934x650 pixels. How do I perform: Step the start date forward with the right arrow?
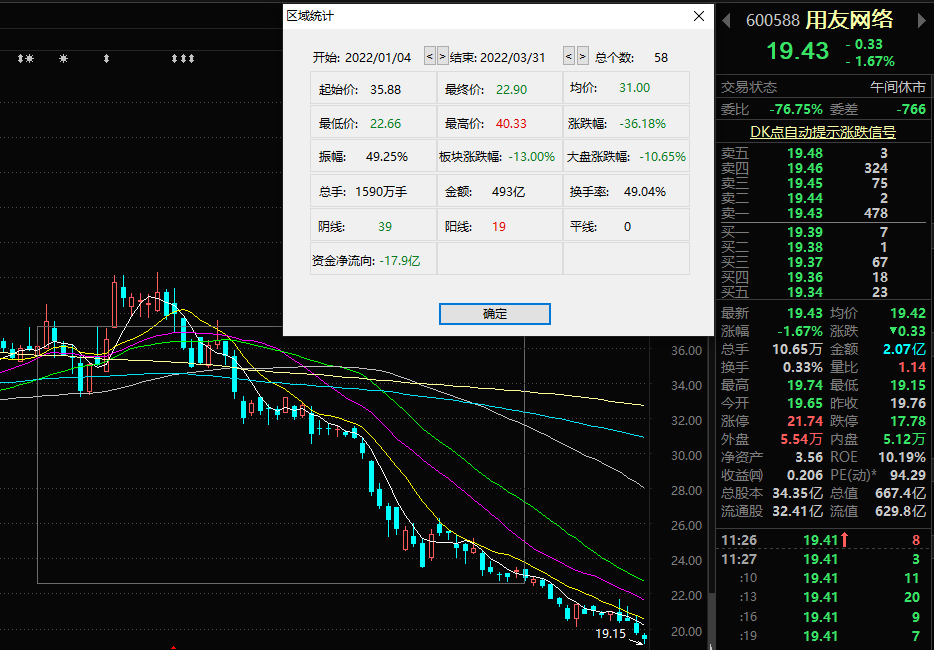(x=443, y=57)
